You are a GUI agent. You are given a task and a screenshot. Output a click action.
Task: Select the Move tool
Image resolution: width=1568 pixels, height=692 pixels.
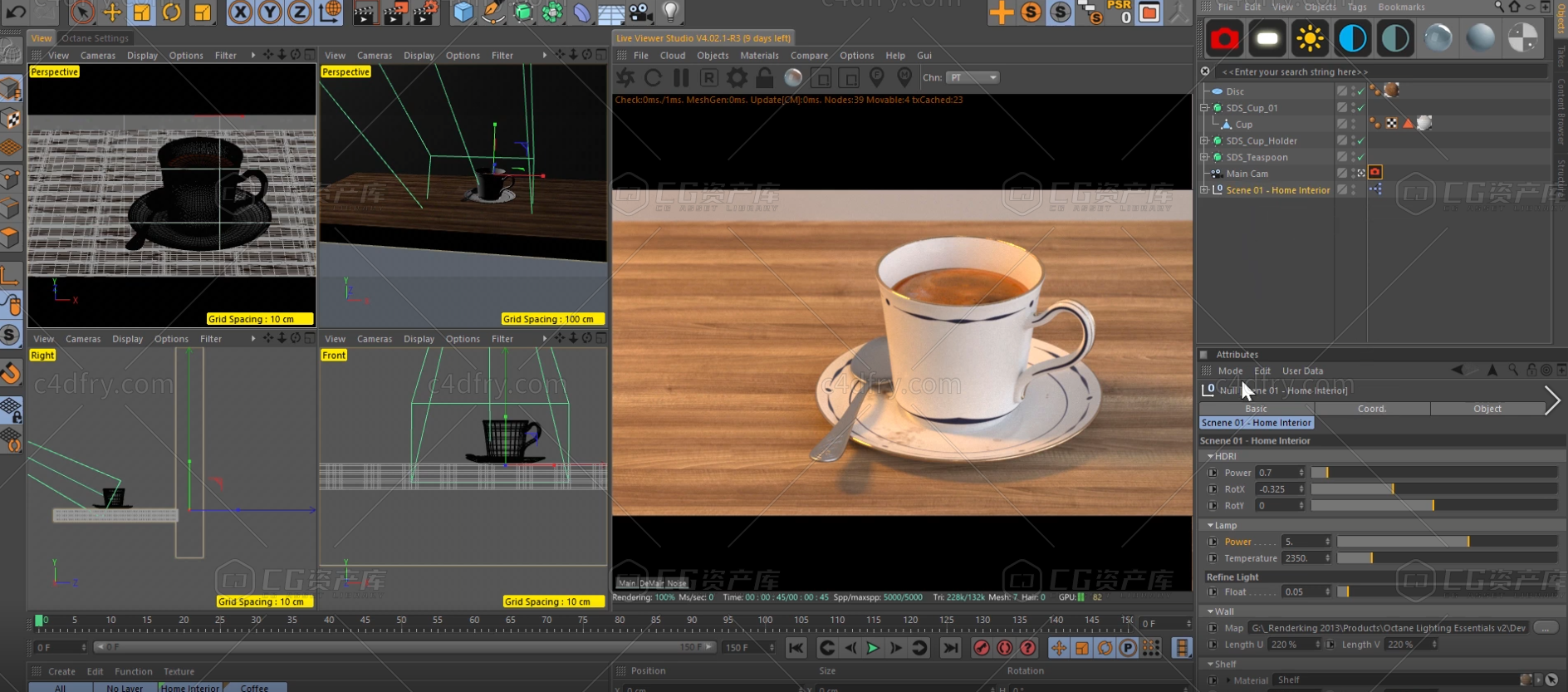[x=112, y=12]
